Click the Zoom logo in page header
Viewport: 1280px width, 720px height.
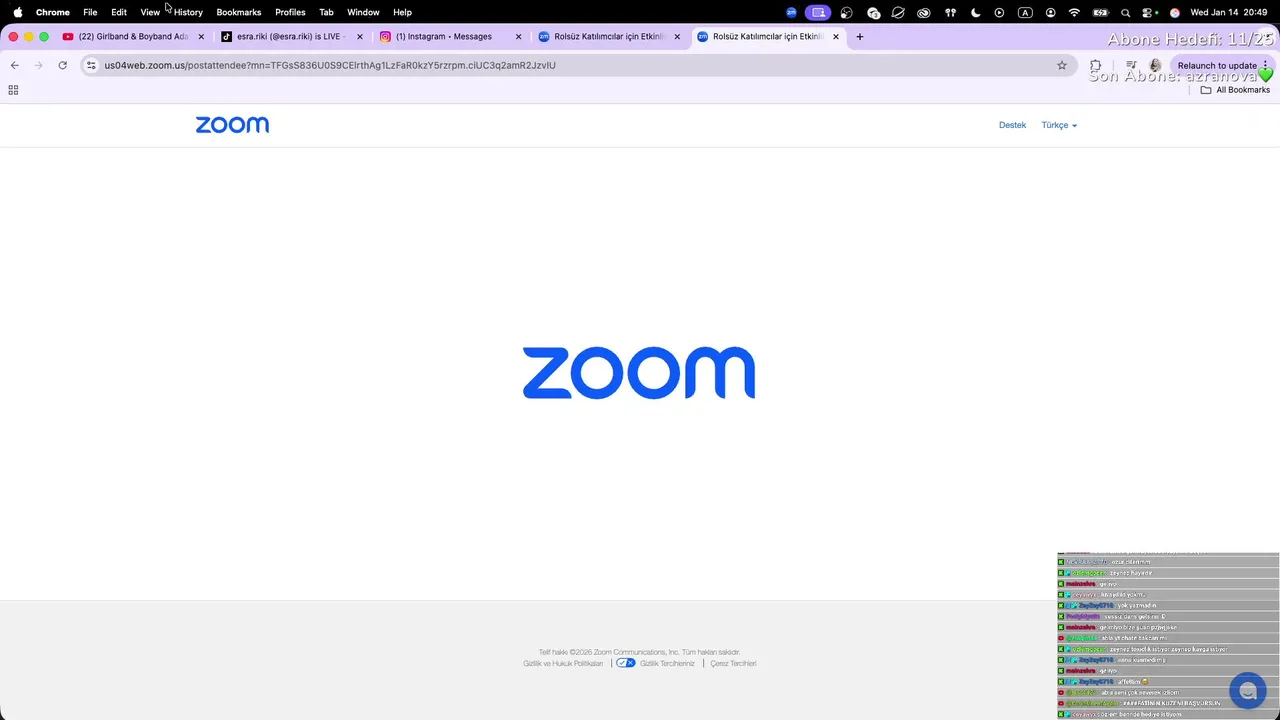(232, 125)
